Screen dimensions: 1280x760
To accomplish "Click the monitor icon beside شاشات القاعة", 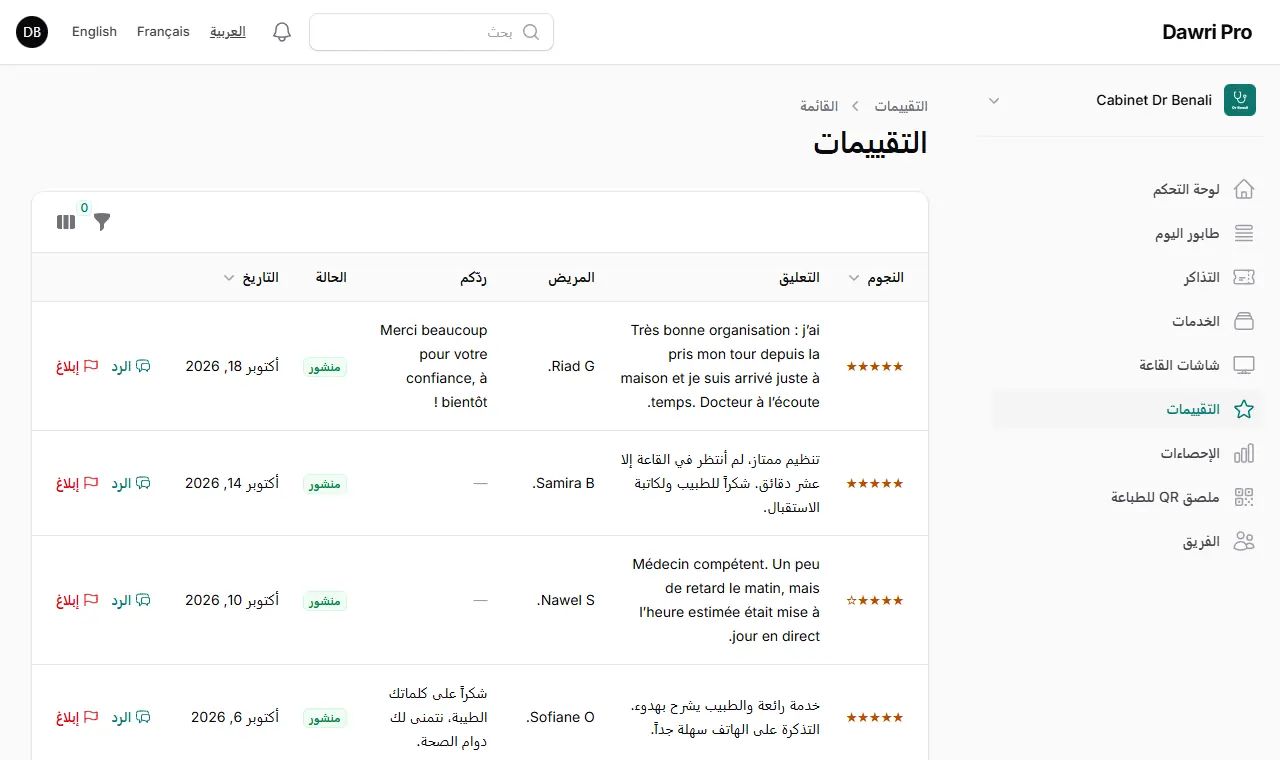I will pos(1244,365).
